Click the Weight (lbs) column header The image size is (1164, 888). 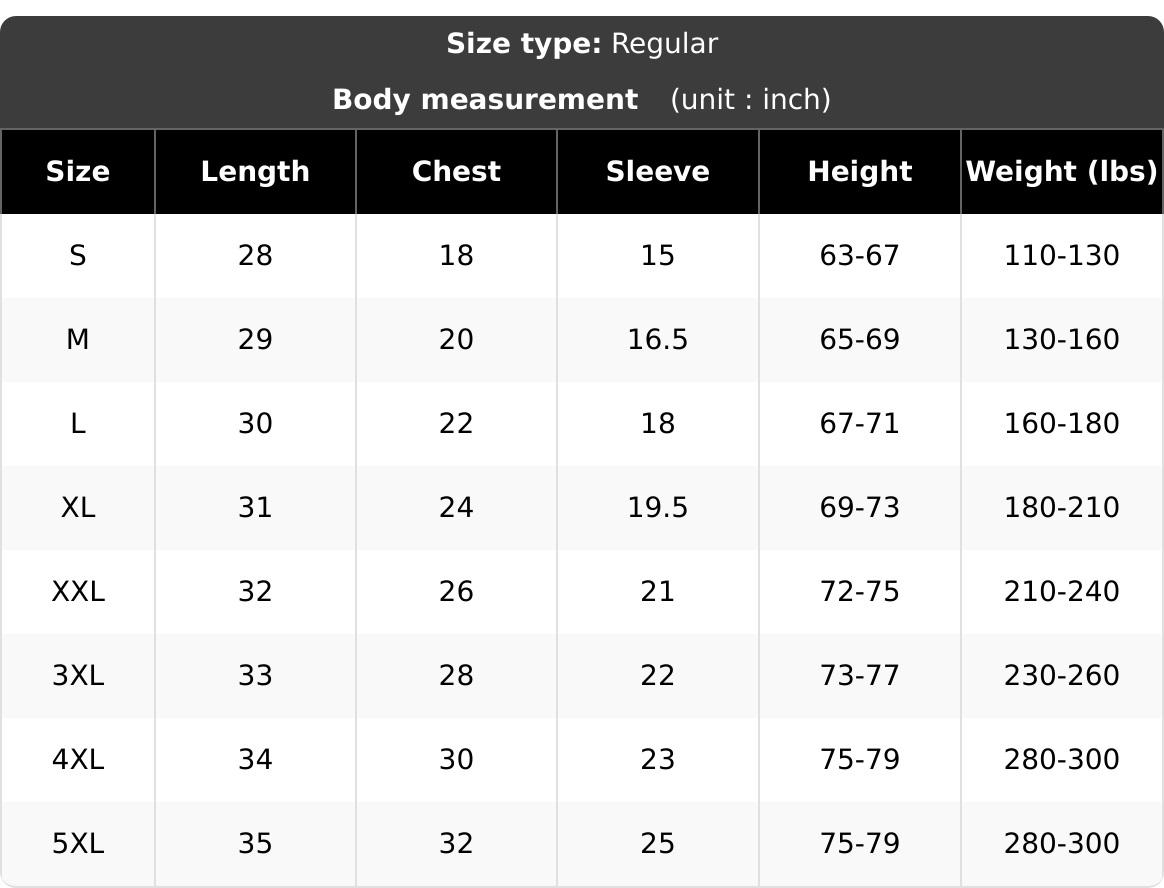(x=1062, y=172)
